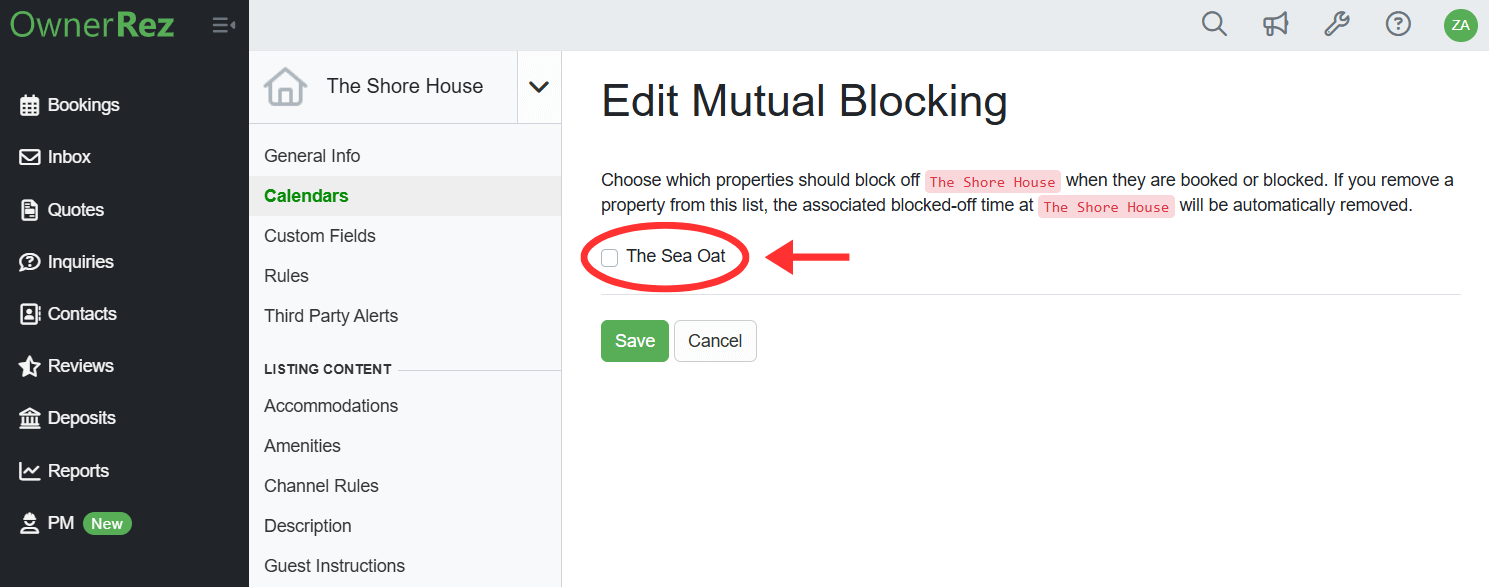Cancel editing mutual blocking
Image resolution: width=1489 pixels, height=587 pixels.
tap(715, 341)
